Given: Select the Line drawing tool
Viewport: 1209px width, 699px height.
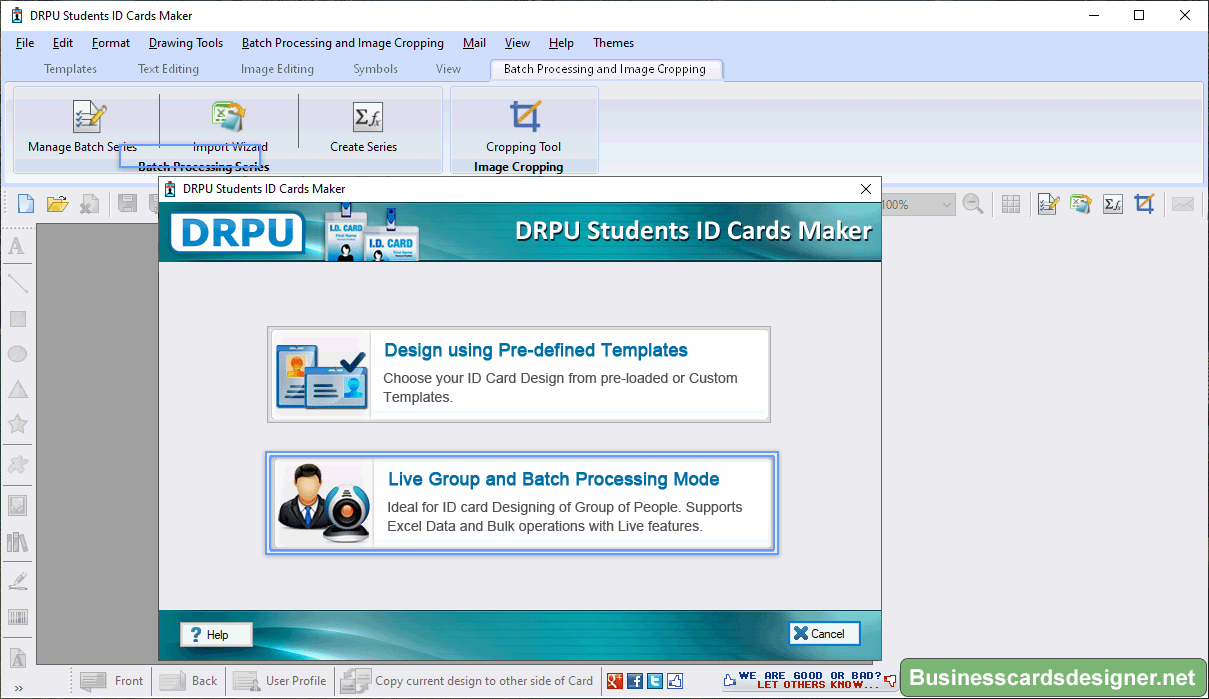Looking at the screenshot, I should 17,283.
